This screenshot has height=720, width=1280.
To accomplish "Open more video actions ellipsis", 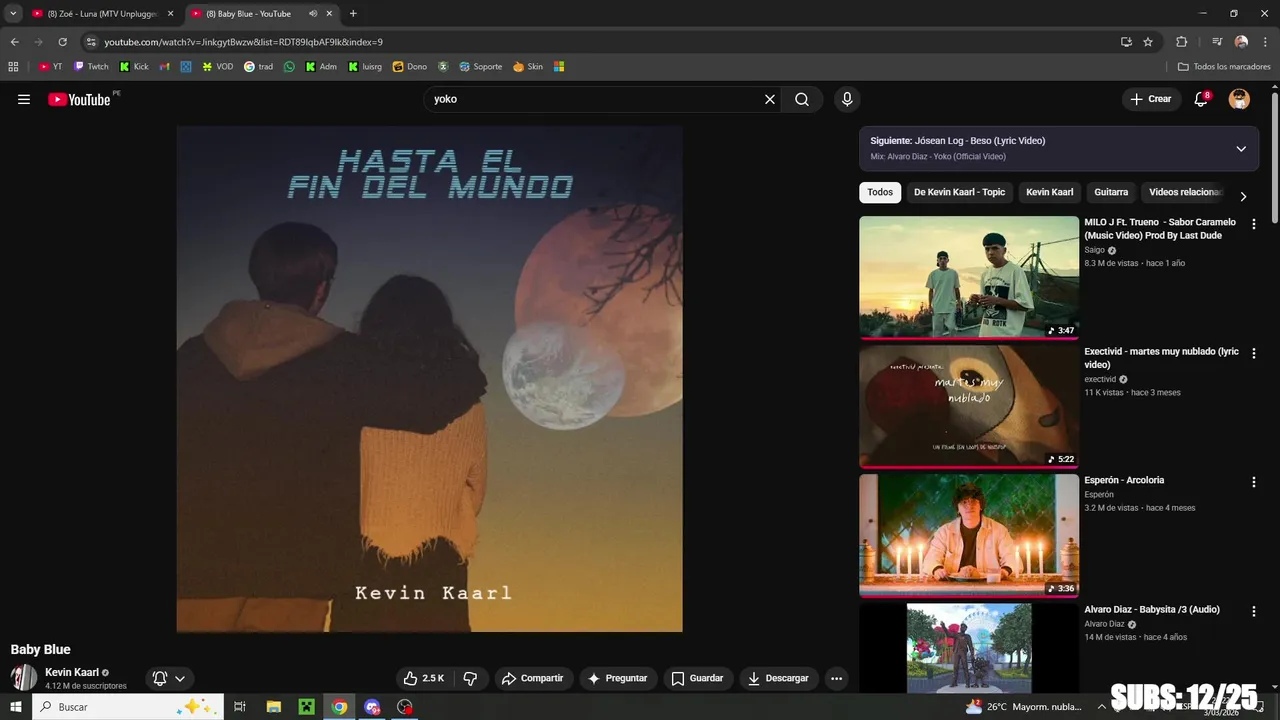I will [x=837, y=678].
